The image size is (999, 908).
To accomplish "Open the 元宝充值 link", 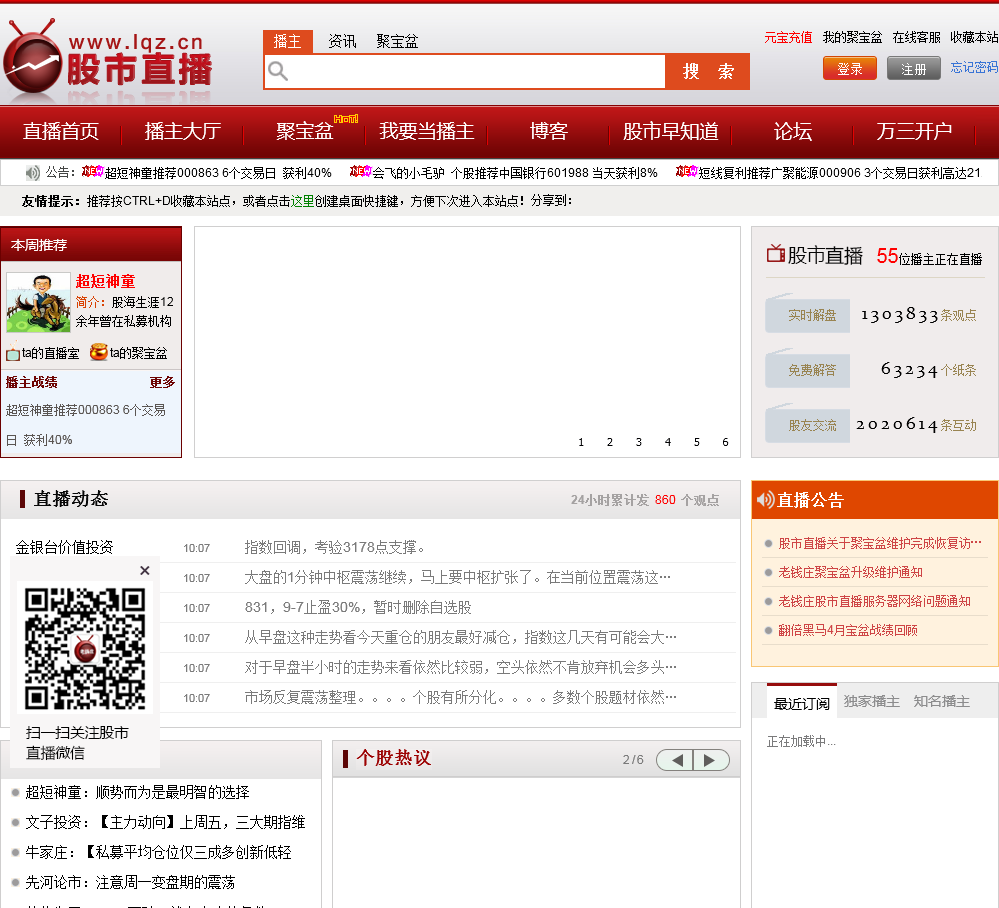I will click(788, 38).
